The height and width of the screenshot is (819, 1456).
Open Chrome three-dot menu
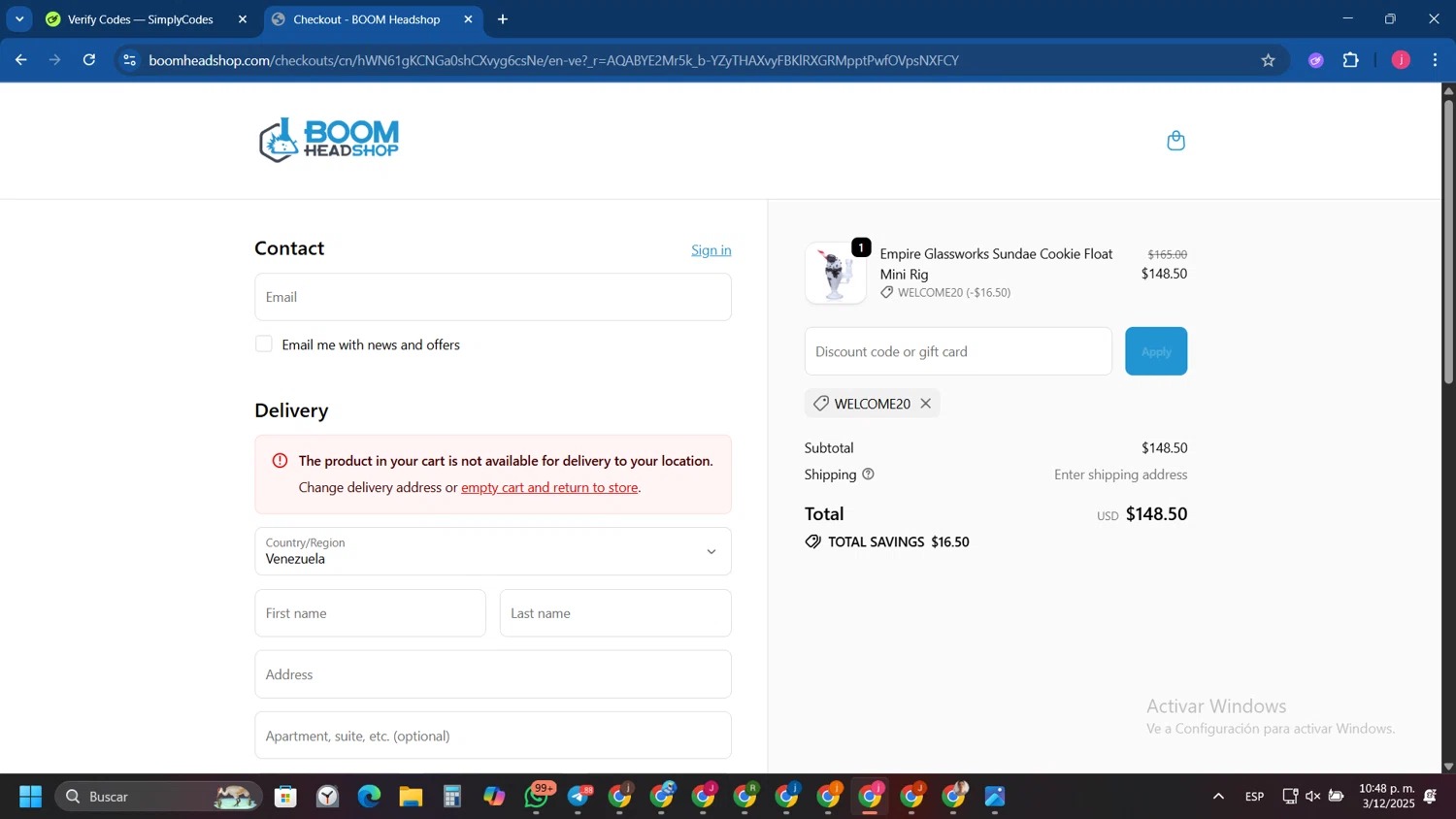point(1435,60)
